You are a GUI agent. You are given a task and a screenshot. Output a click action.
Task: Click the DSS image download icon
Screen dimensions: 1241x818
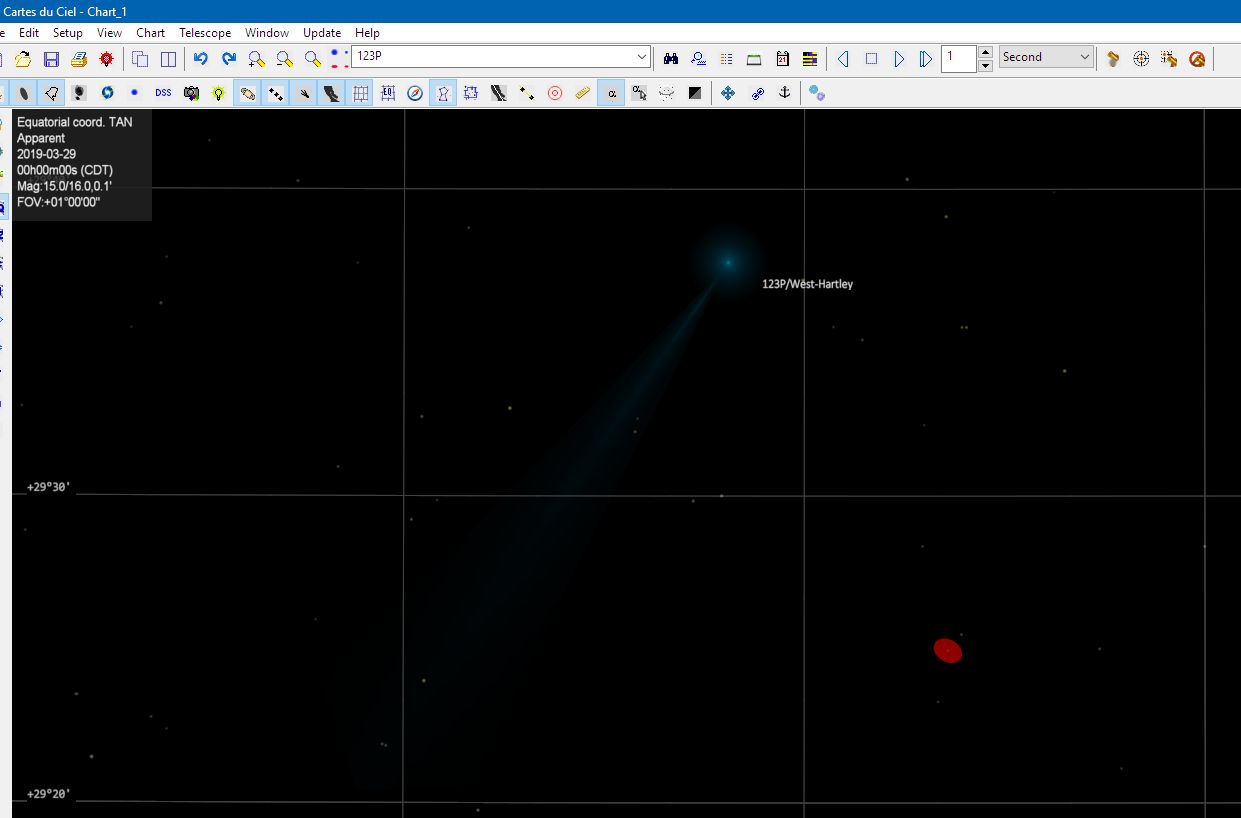(163, 93)
